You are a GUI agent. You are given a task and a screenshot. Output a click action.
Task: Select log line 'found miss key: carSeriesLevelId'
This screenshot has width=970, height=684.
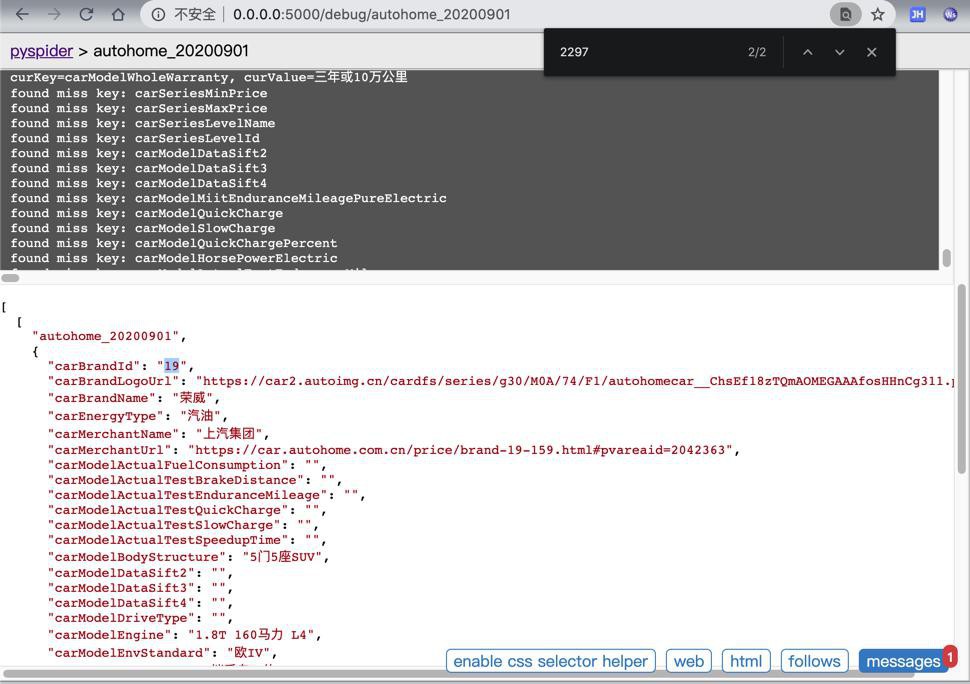[135, 139]
